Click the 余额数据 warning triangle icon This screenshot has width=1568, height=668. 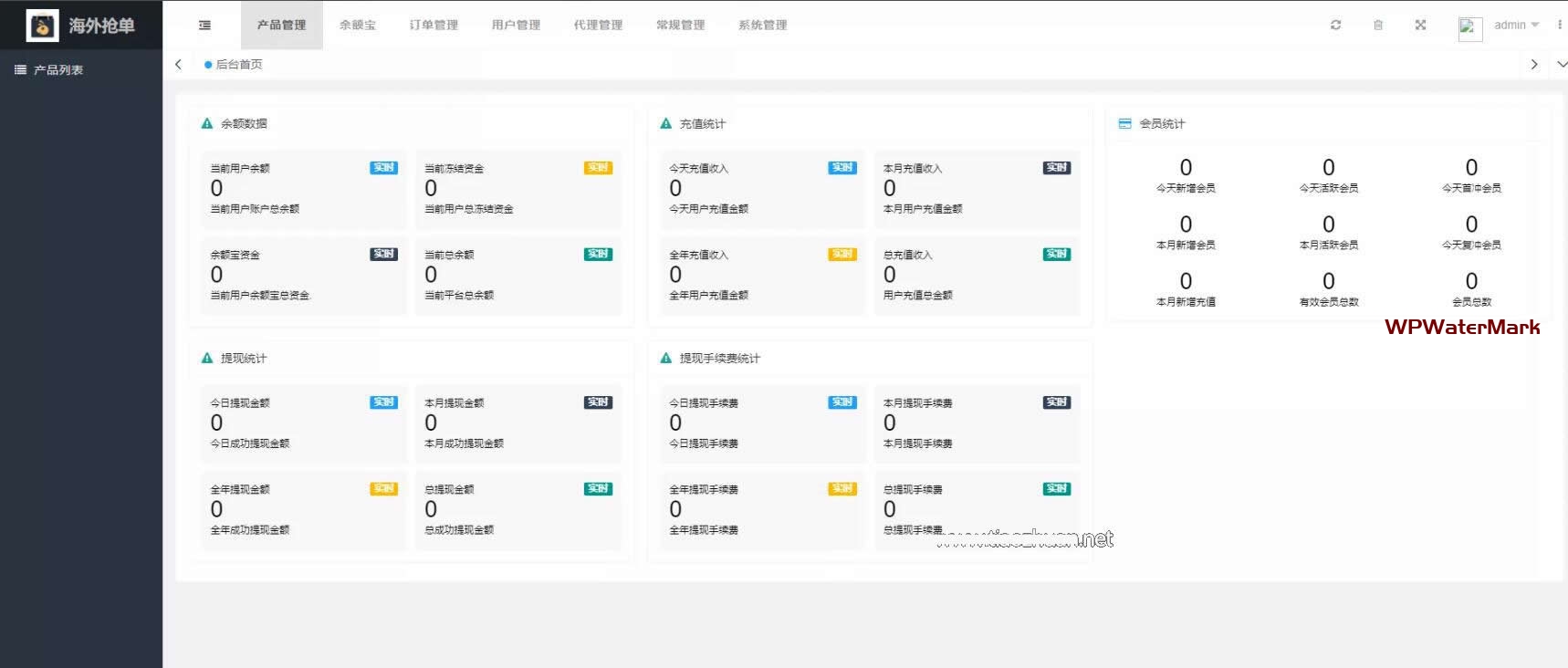(x=207, y=124)
